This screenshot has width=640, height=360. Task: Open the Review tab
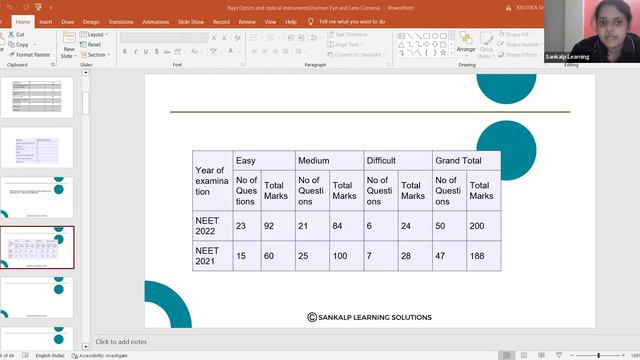click(x=247, y=22)
